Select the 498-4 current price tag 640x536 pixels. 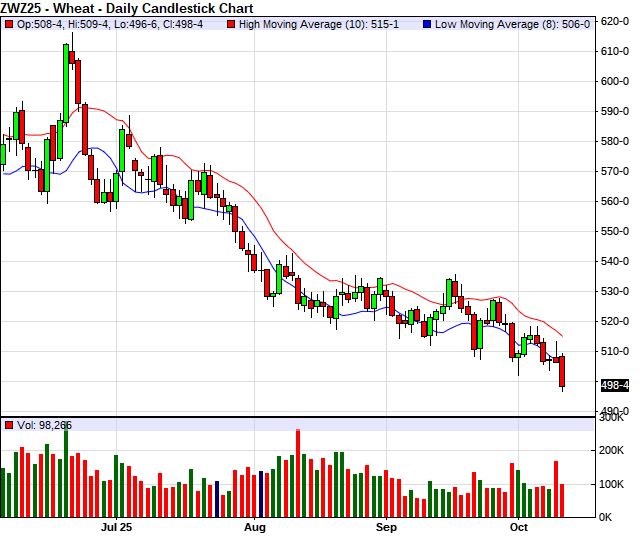click(614, 385)
